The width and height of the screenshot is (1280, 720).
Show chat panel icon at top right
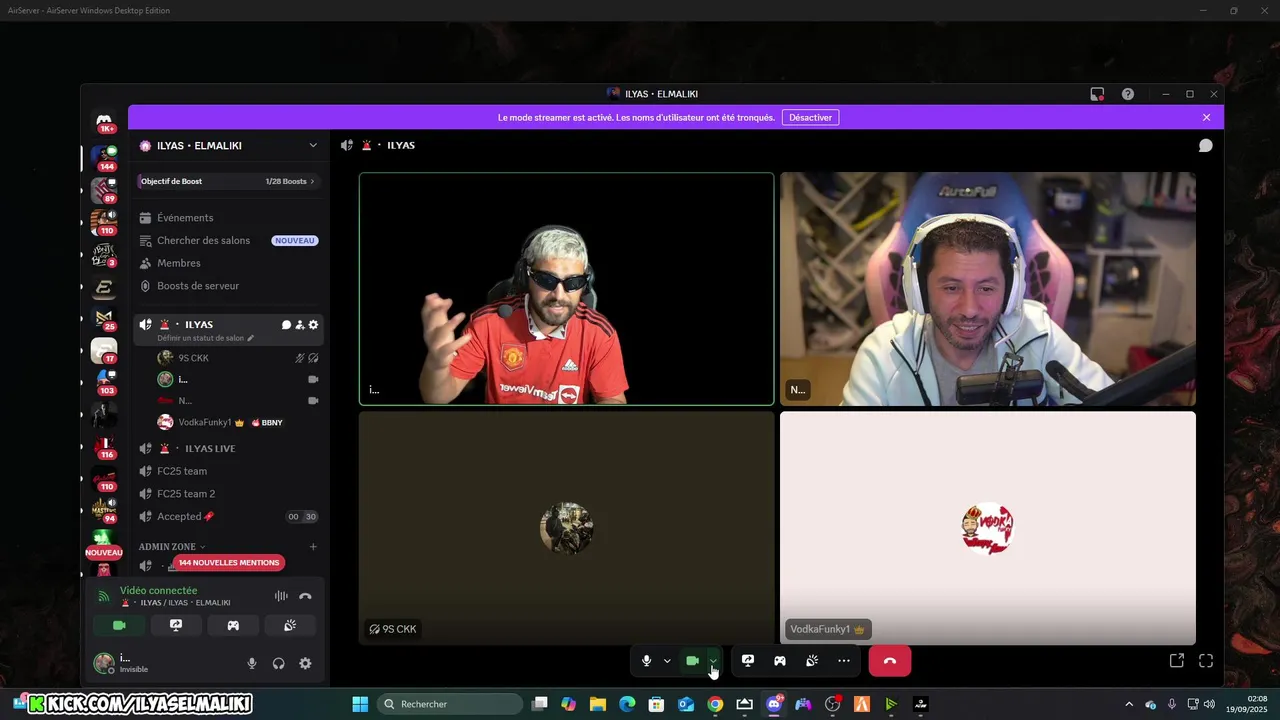[1206, 146]
